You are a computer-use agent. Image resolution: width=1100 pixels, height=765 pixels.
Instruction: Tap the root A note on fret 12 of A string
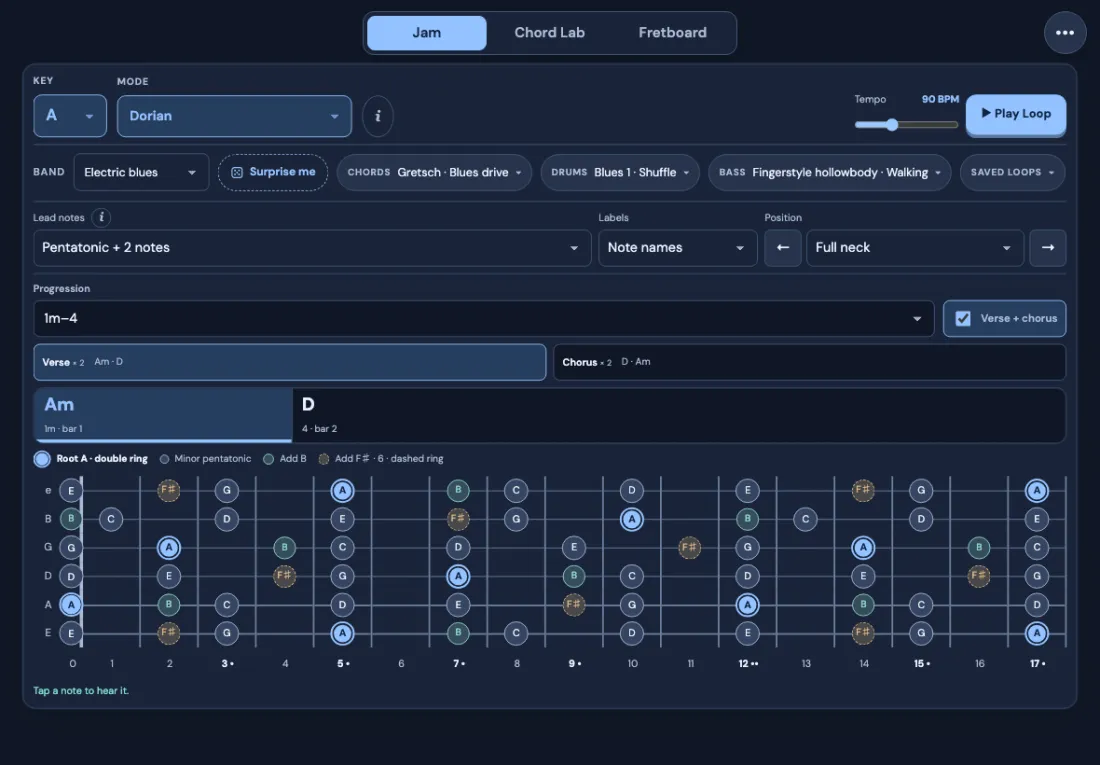(747, 605)
